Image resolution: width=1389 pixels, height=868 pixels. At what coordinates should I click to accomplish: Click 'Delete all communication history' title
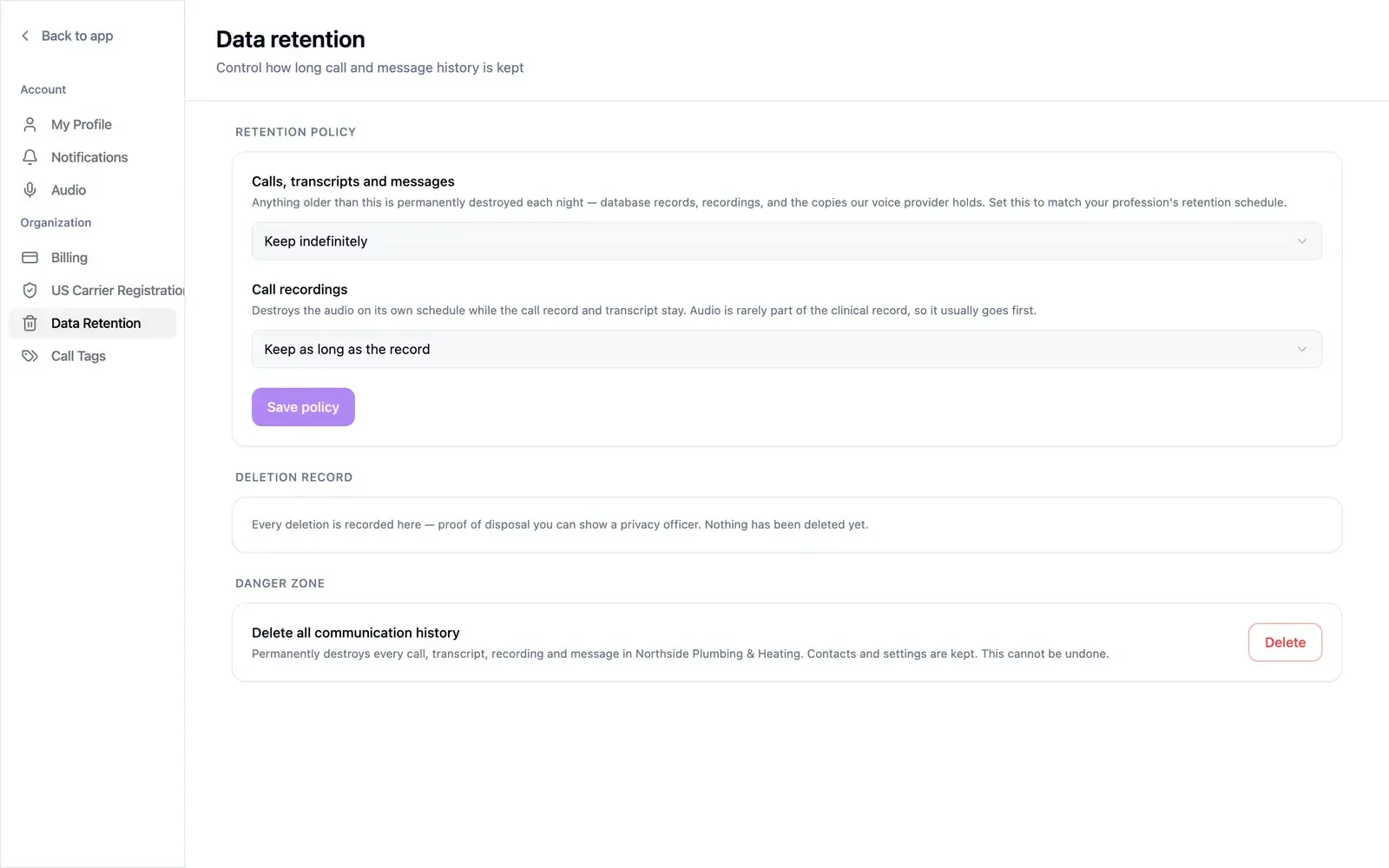[356, 633]
